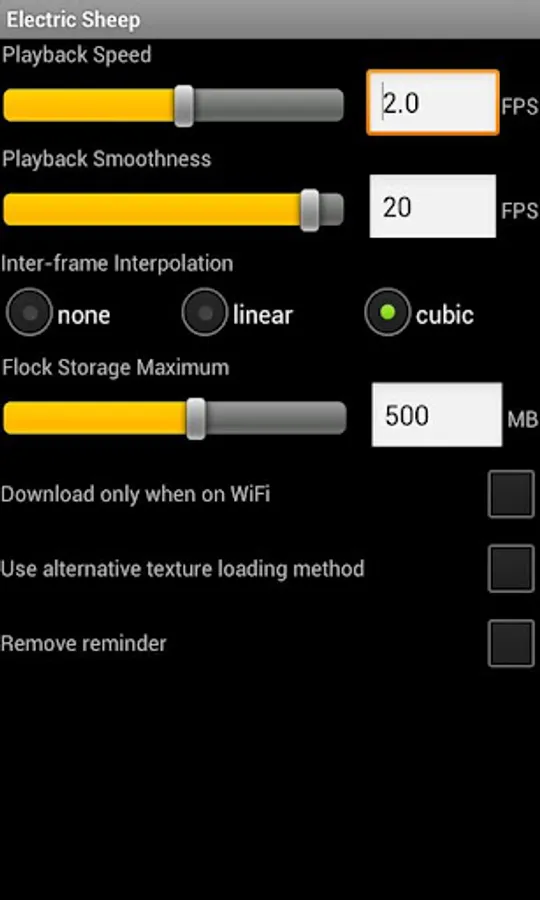
Task: Click the Flock Storage Maximum slider handle
Action: [x=196, y=418]
